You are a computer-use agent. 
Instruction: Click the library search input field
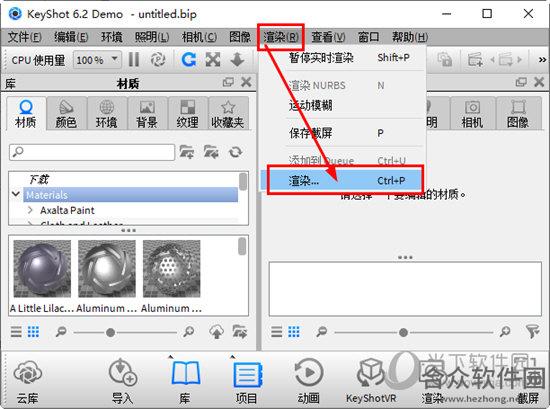[x=92, y=152]
